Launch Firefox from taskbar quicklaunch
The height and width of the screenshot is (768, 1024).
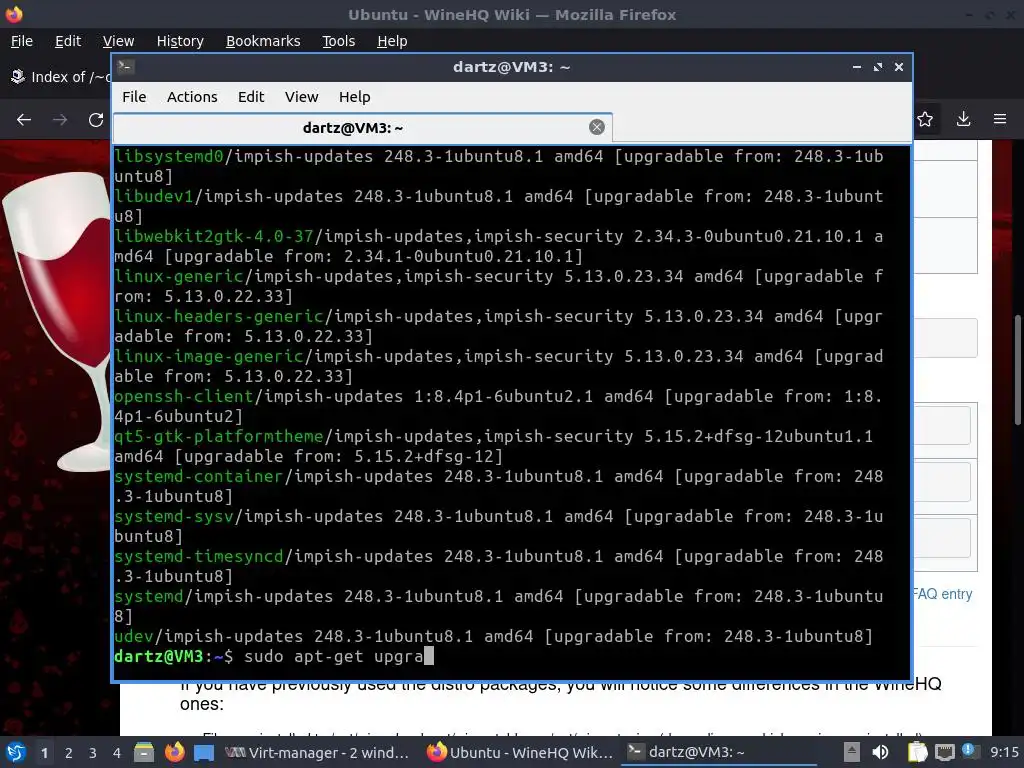tap(174, 752)
